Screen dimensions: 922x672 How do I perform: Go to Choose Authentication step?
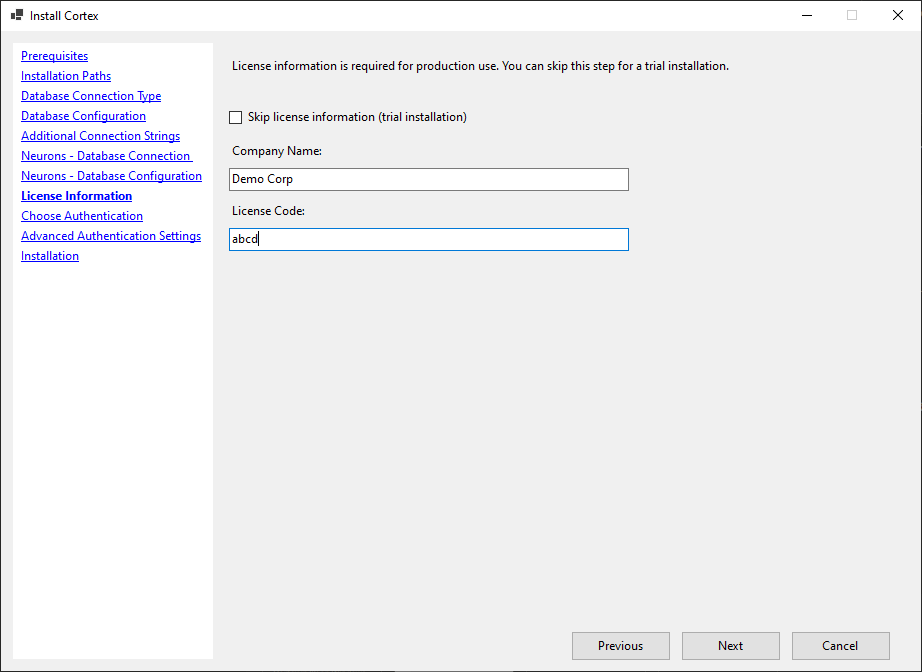tap(82, 216)
